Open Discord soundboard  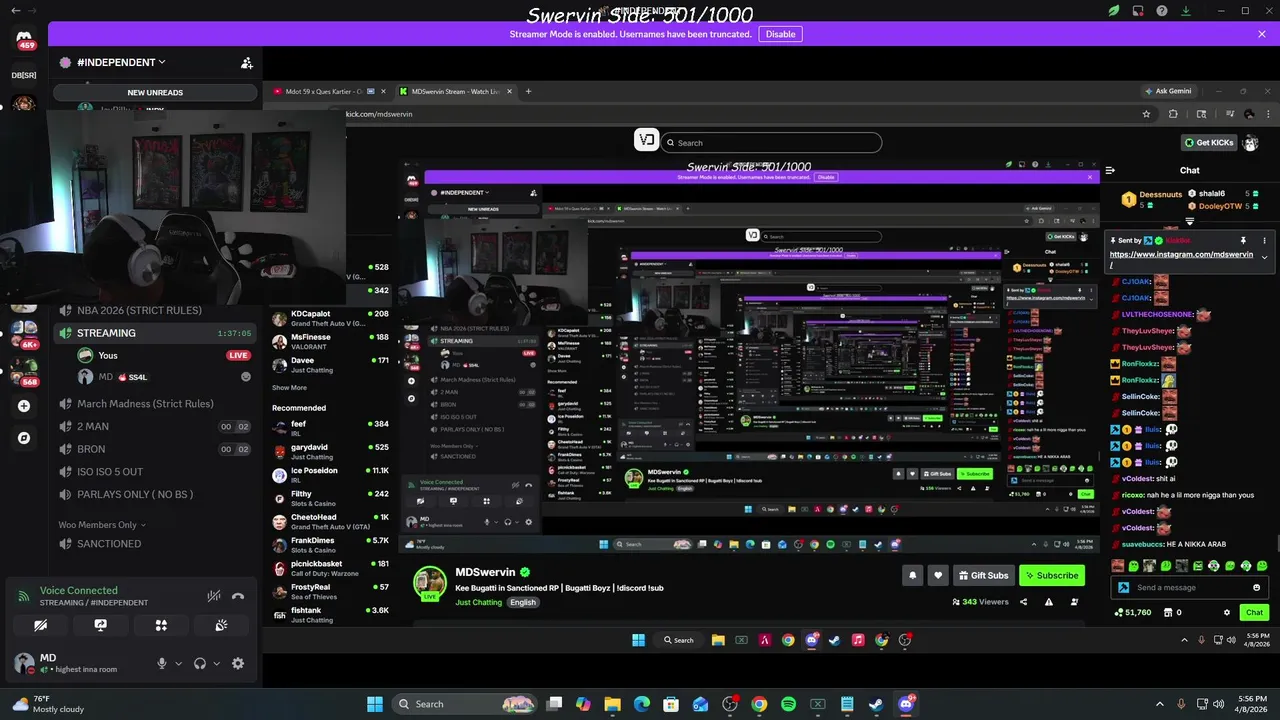tap(221, 625)
